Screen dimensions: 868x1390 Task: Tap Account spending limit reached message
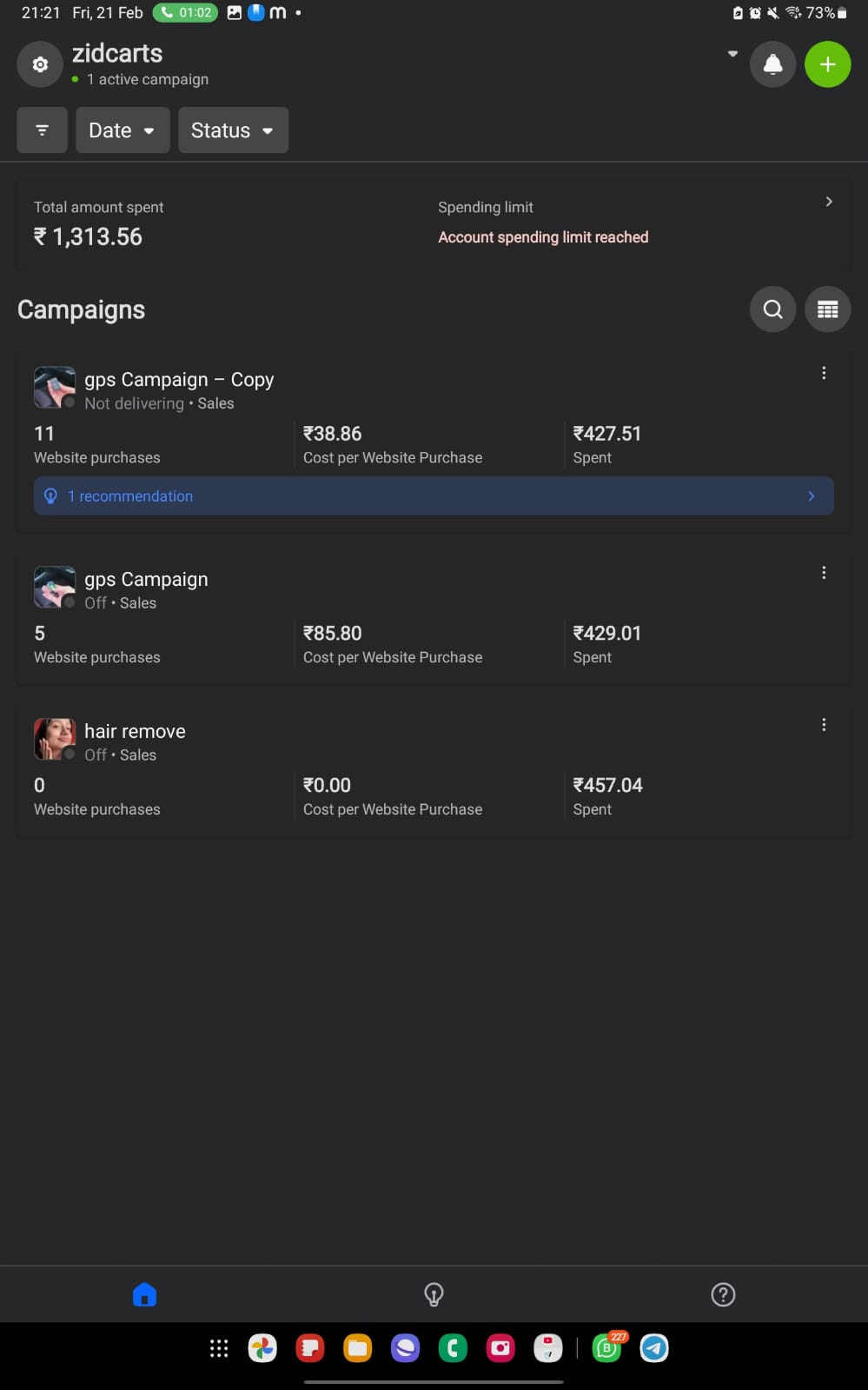pos(543,237)
